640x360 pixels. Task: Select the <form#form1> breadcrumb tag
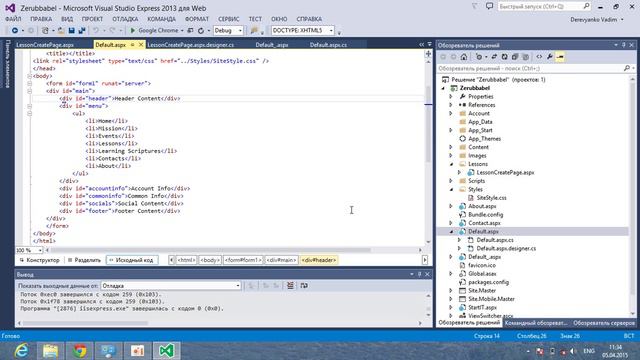point(243,260)
